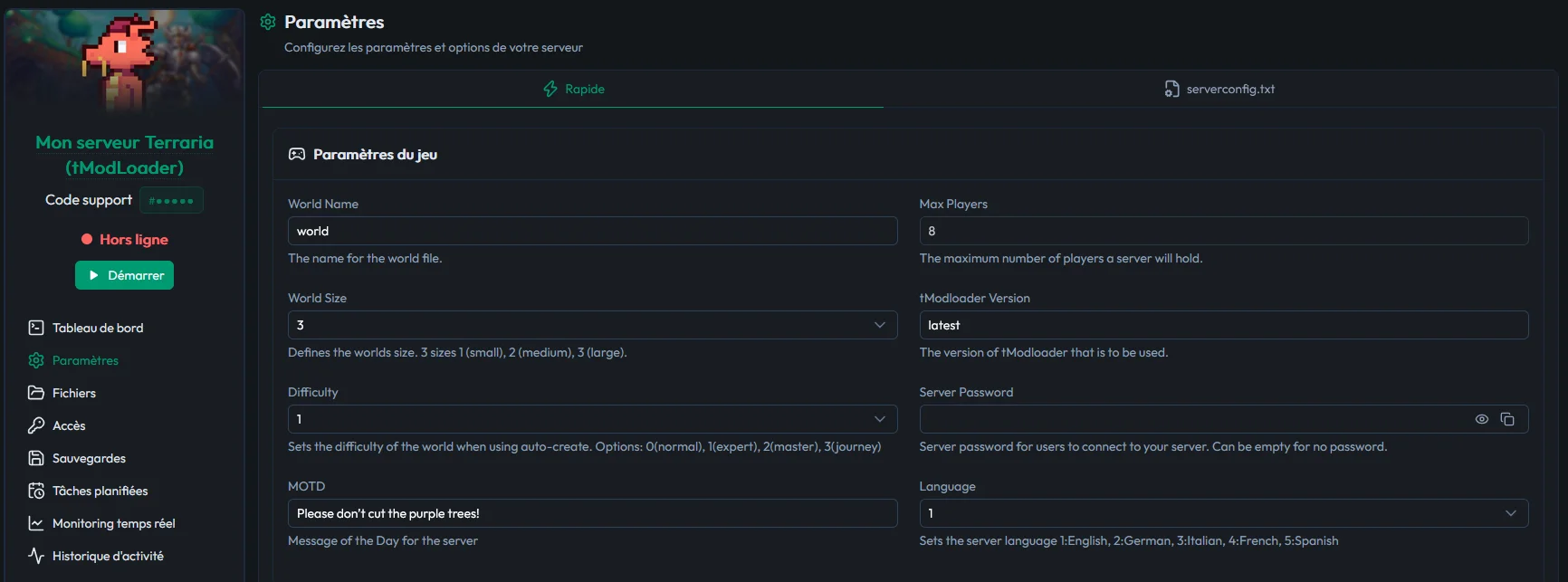Click the serverconfig.txt file icon
Image resolution: width=1568 pixels, height=582 pixels.
[x=1172, y=89]
